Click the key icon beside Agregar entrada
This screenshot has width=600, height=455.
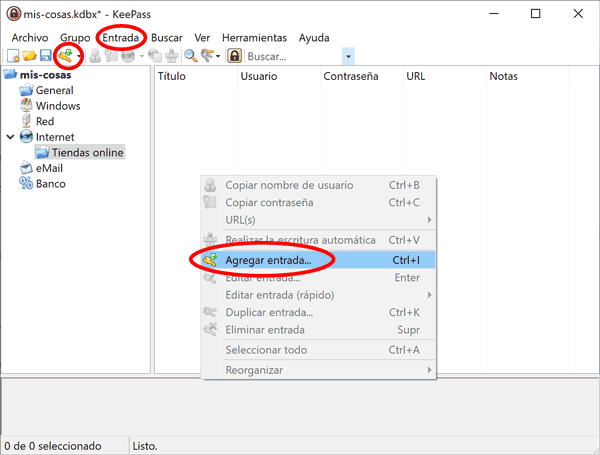pos(210,260)
